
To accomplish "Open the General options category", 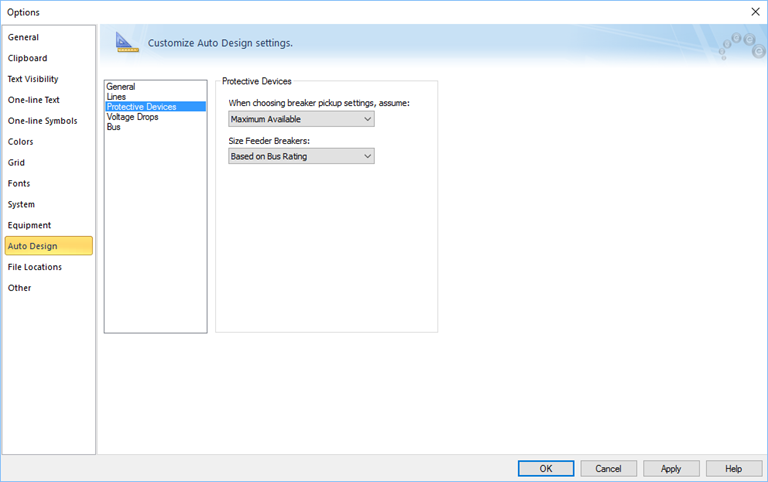I will coord(24,37).
